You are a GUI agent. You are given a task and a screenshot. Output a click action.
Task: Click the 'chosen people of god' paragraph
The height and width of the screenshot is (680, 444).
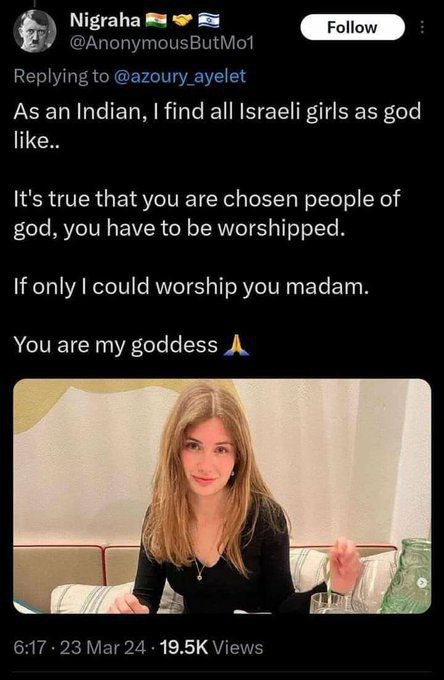pos(207,213)
